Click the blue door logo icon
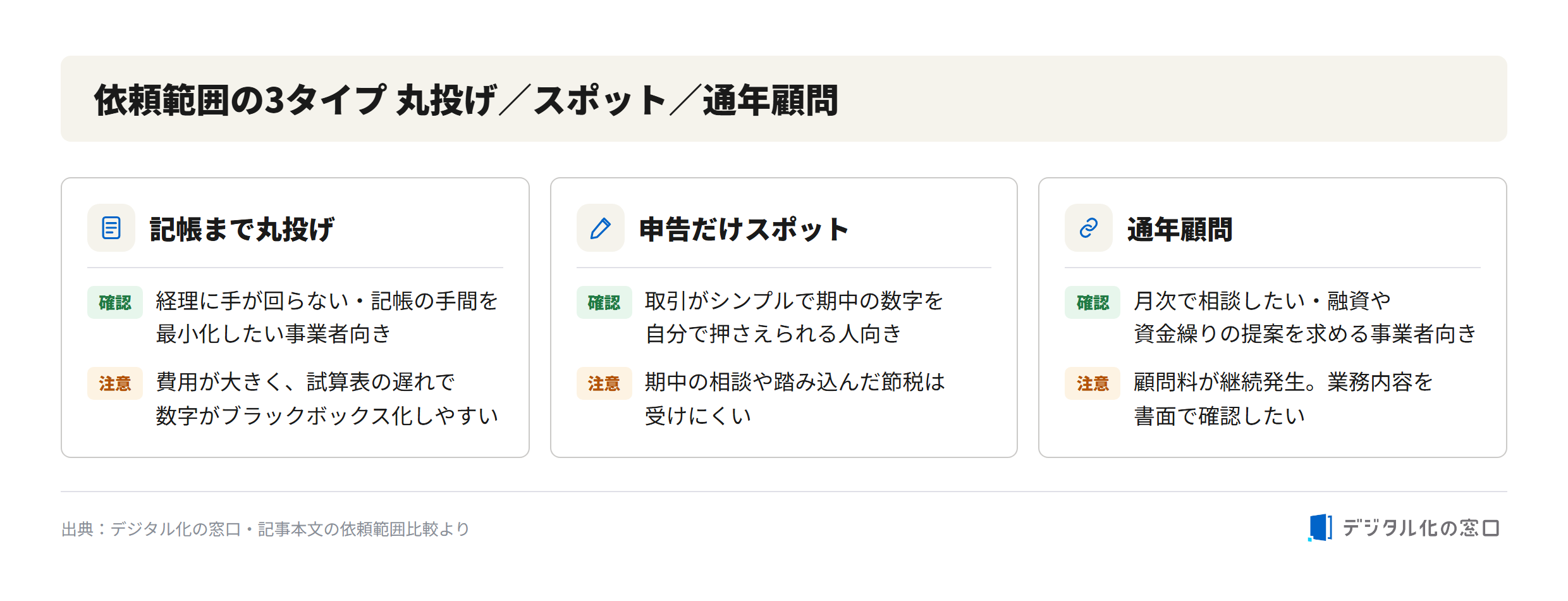This screenshot has height=601, width=1568. (x=1320, y=528)
